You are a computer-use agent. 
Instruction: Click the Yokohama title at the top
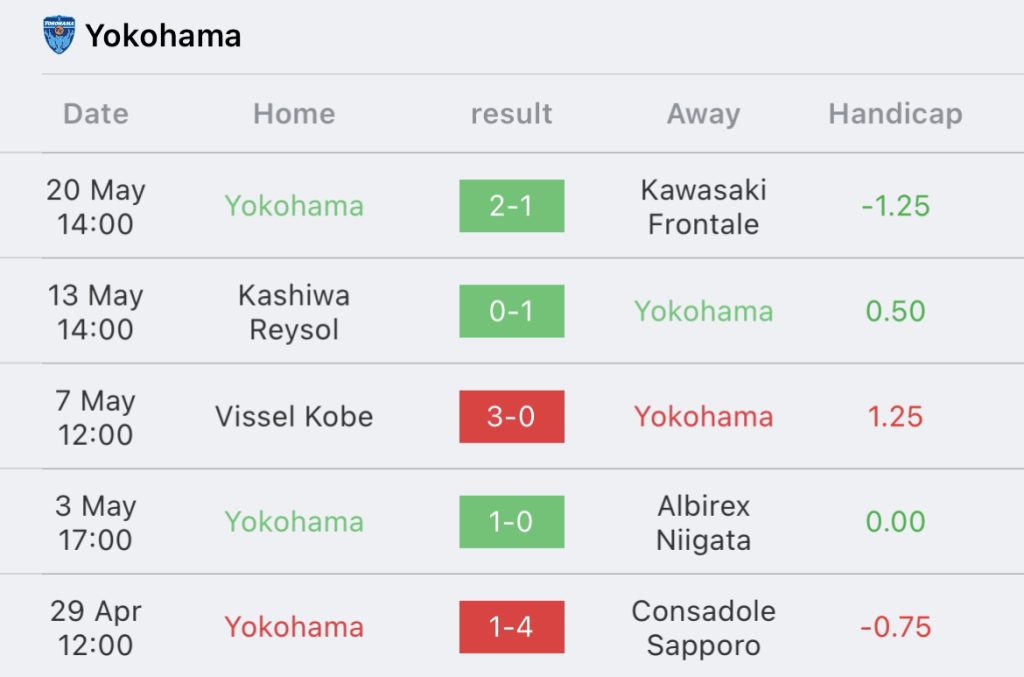coord(163,36)
